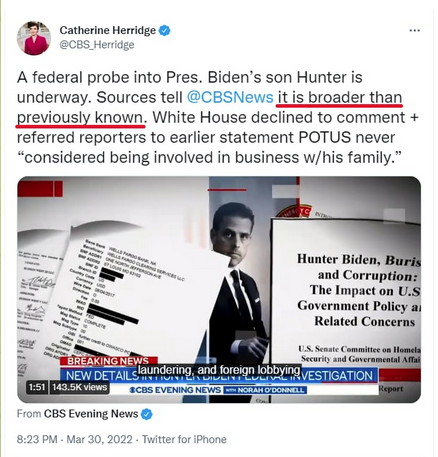This screenshot has width=438, height=457.
Task: Click the CBS Evening News logo in video
Action: click(175, 390)
